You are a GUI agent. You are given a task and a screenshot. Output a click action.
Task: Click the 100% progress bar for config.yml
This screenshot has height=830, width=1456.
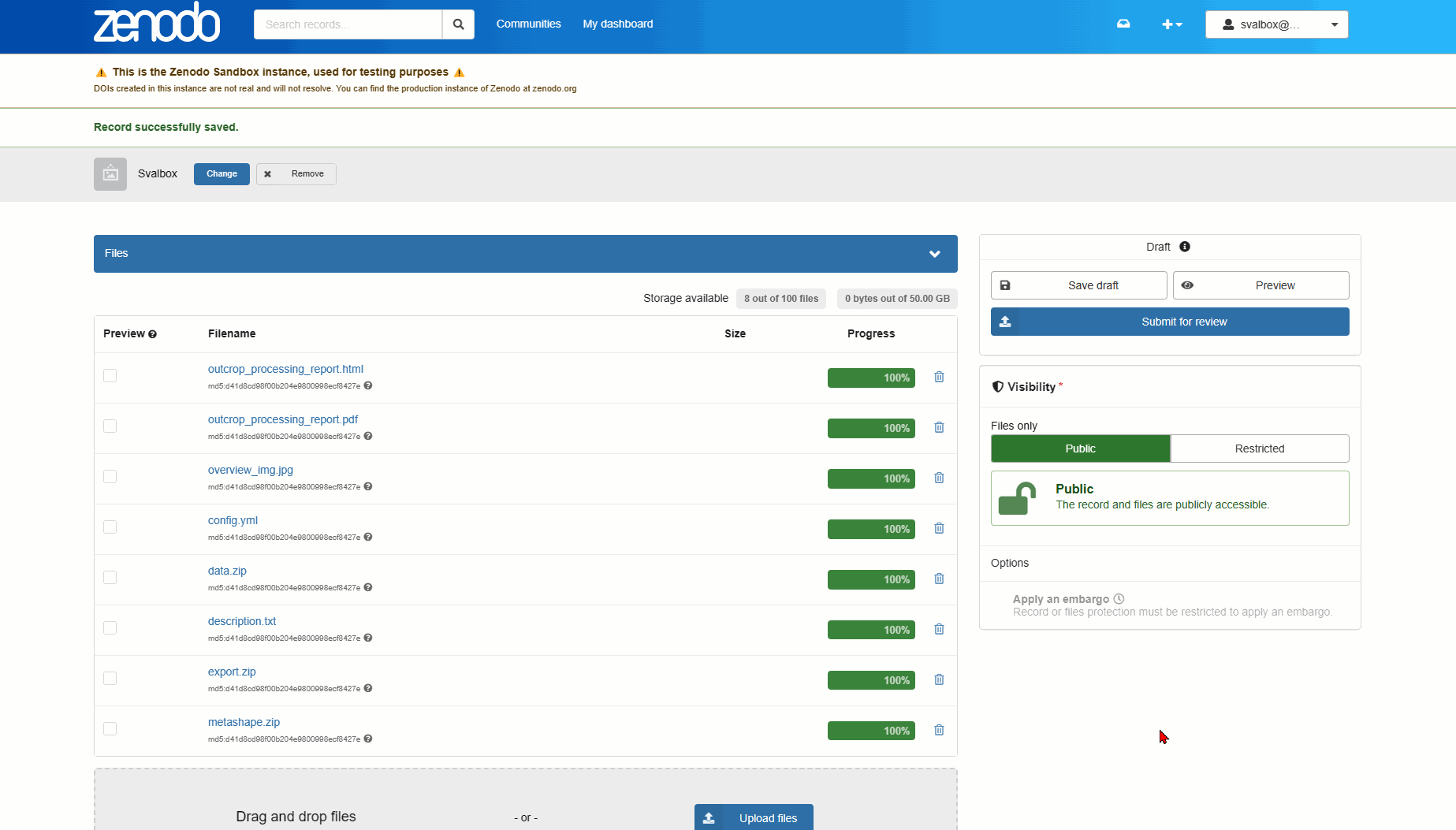pyautogui.click(x=871, y=529)
